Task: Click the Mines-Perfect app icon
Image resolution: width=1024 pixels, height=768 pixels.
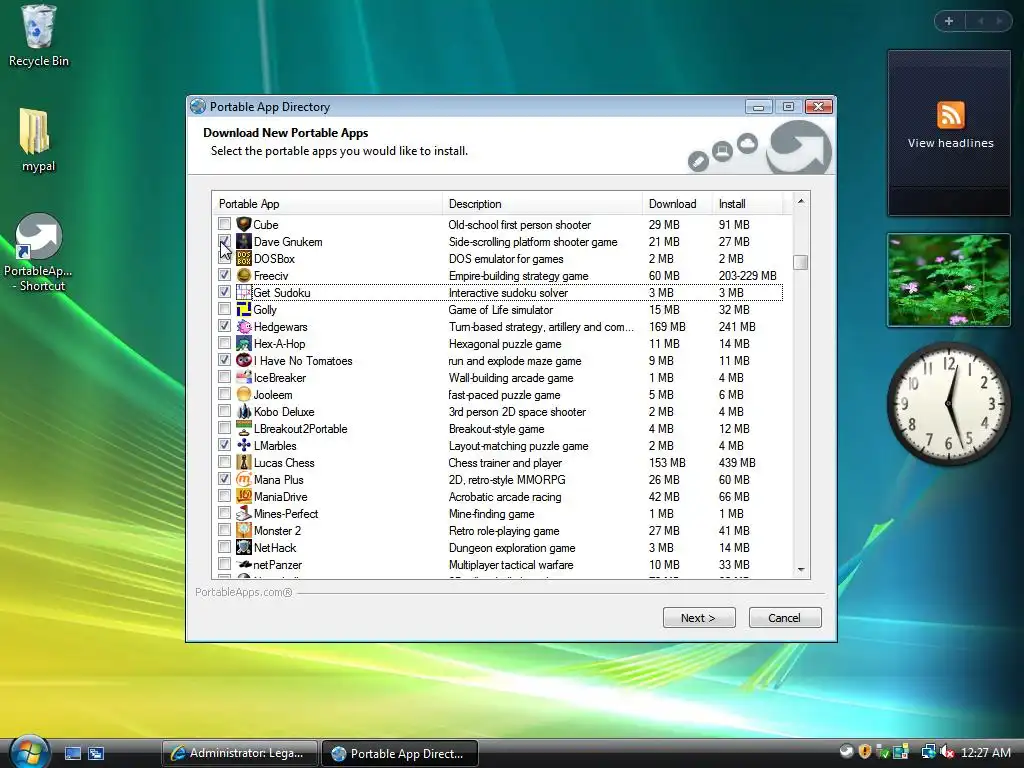Action: 244,513
